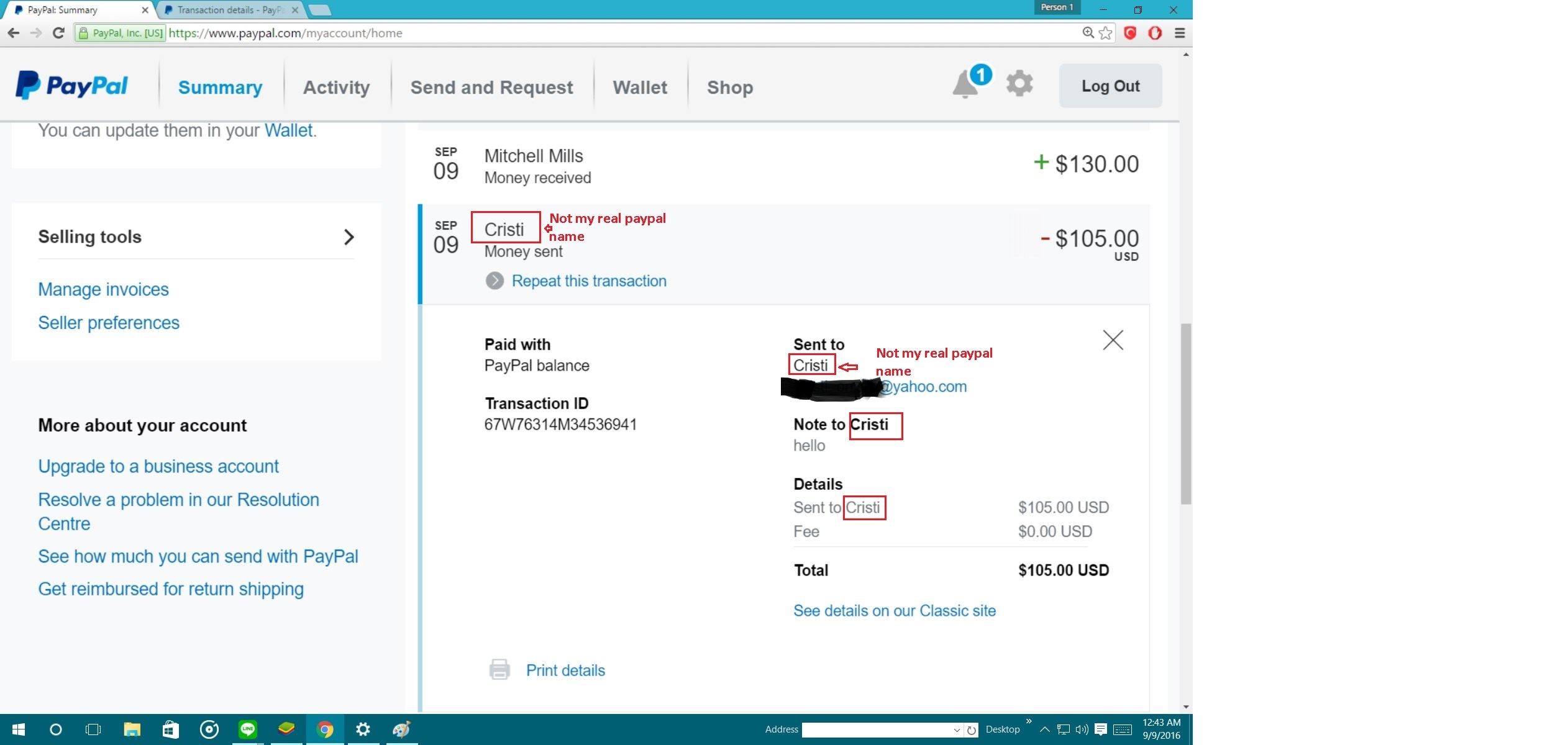This screenshot has width=1568, height=745.
Task: Reload the page with the refresh icon
Action: (x=58, y=33)
